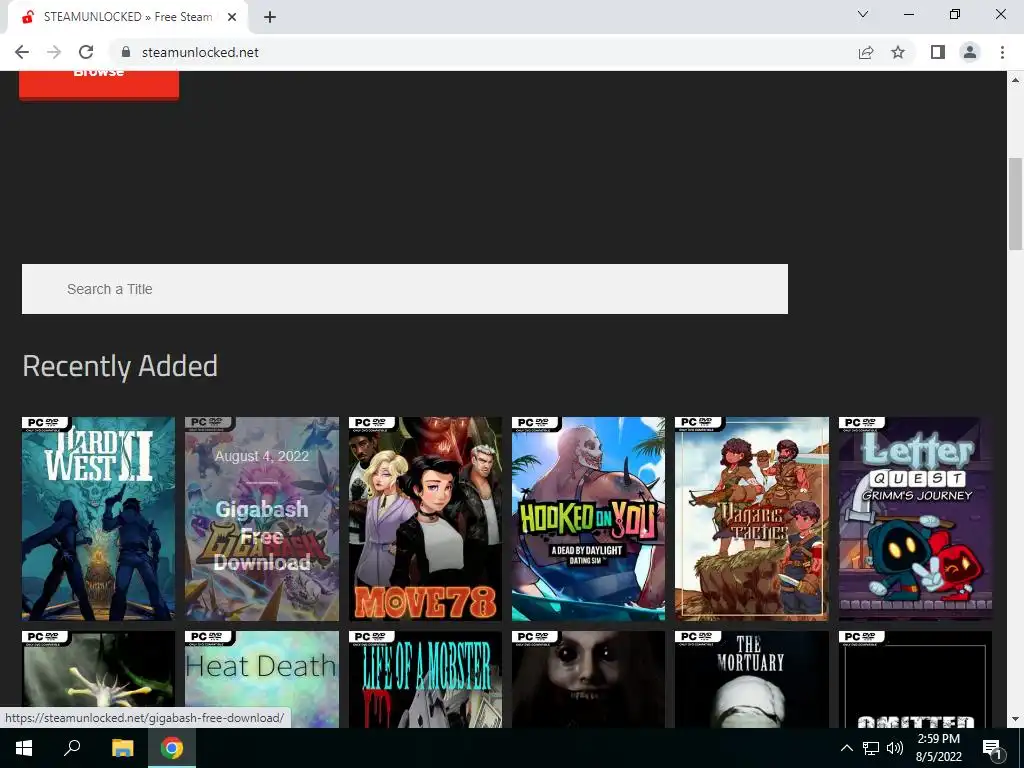Screen dimensions: 1024x768
Task: Open Heat Death game cover
Action: (x=262, y=679)
